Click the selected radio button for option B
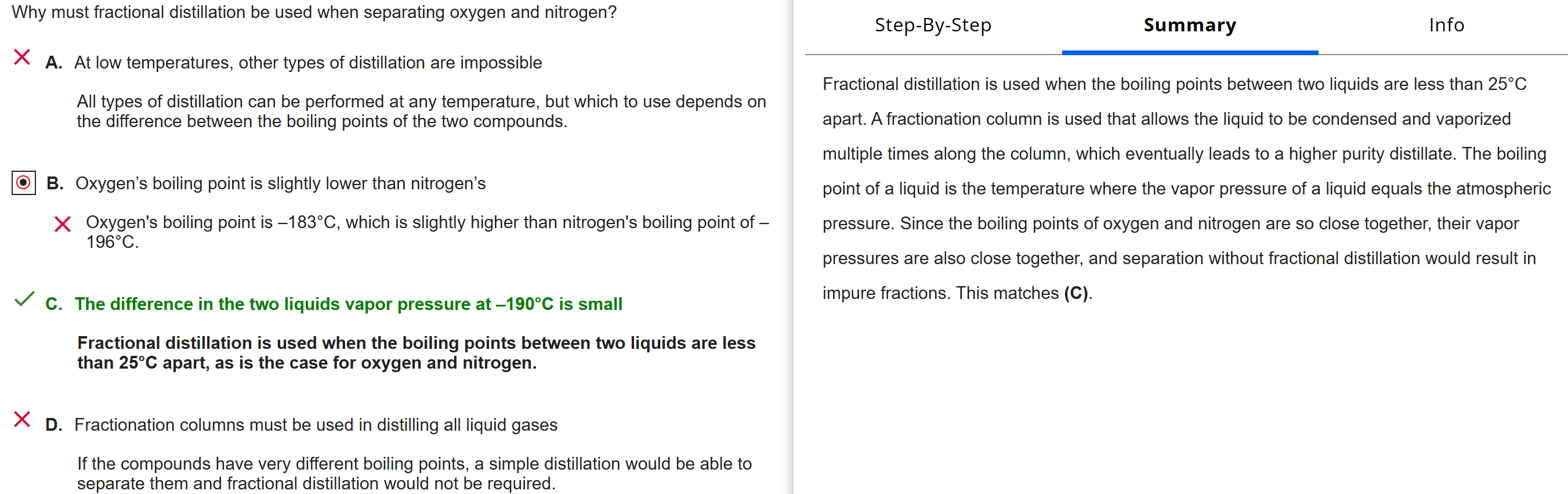Image resolution: width=1568 pixels, height=494 pixels. coord(24,183)
